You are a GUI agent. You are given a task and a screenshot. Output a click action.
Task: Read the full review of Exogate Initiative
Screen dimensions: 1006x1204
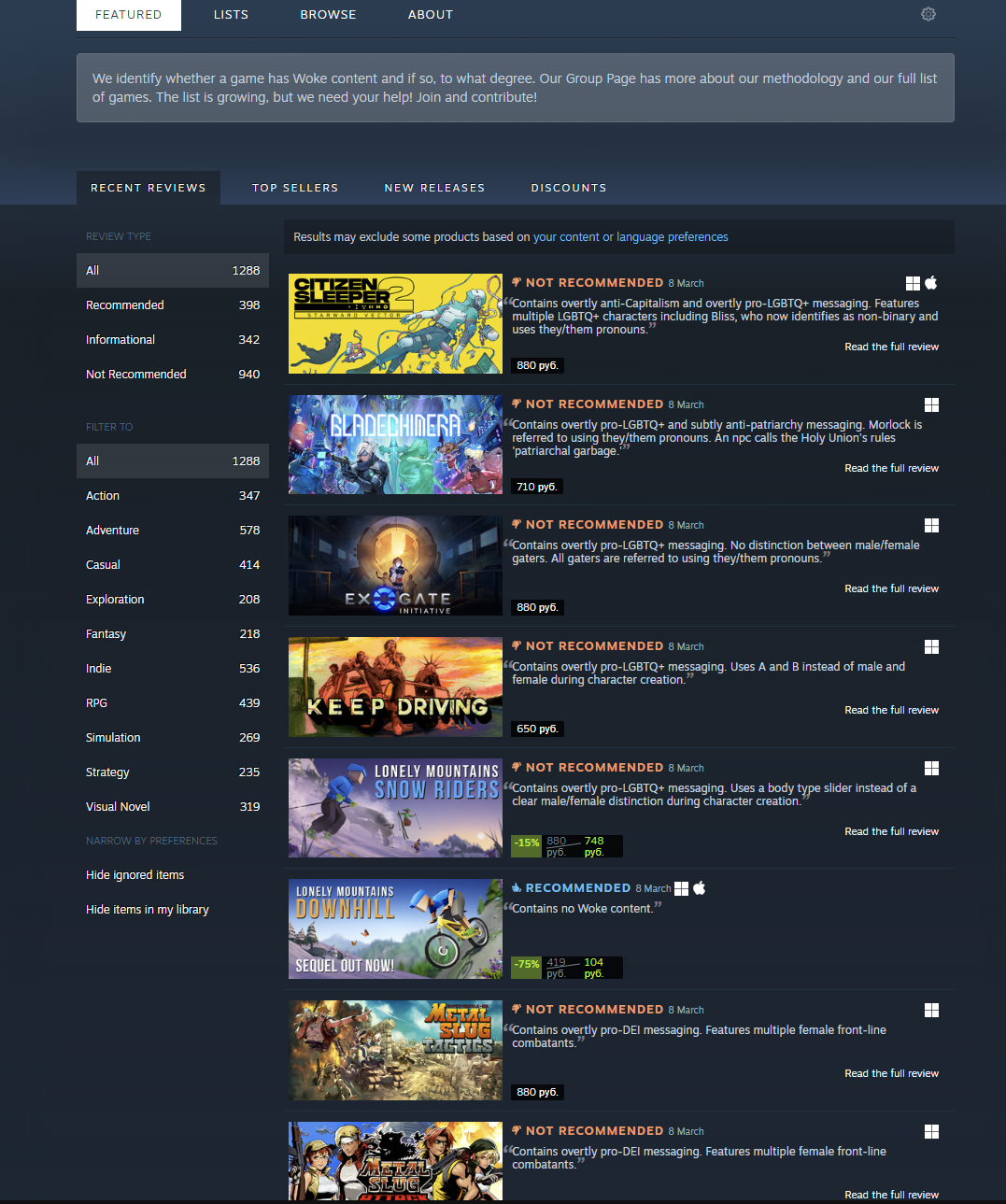(891, 588)
